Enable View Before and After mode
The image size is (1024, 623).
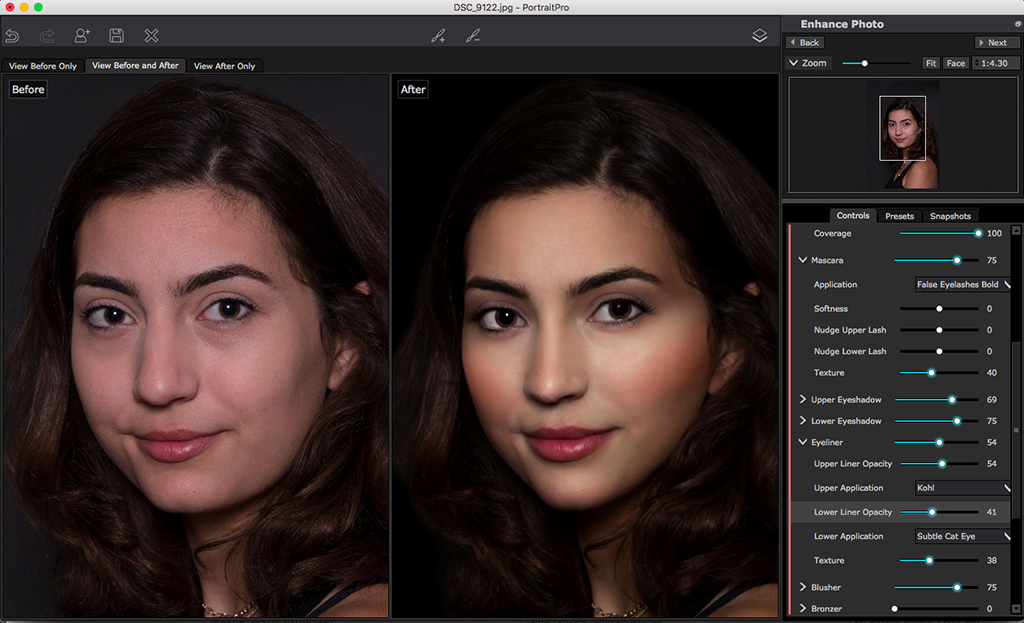(135, 65)
